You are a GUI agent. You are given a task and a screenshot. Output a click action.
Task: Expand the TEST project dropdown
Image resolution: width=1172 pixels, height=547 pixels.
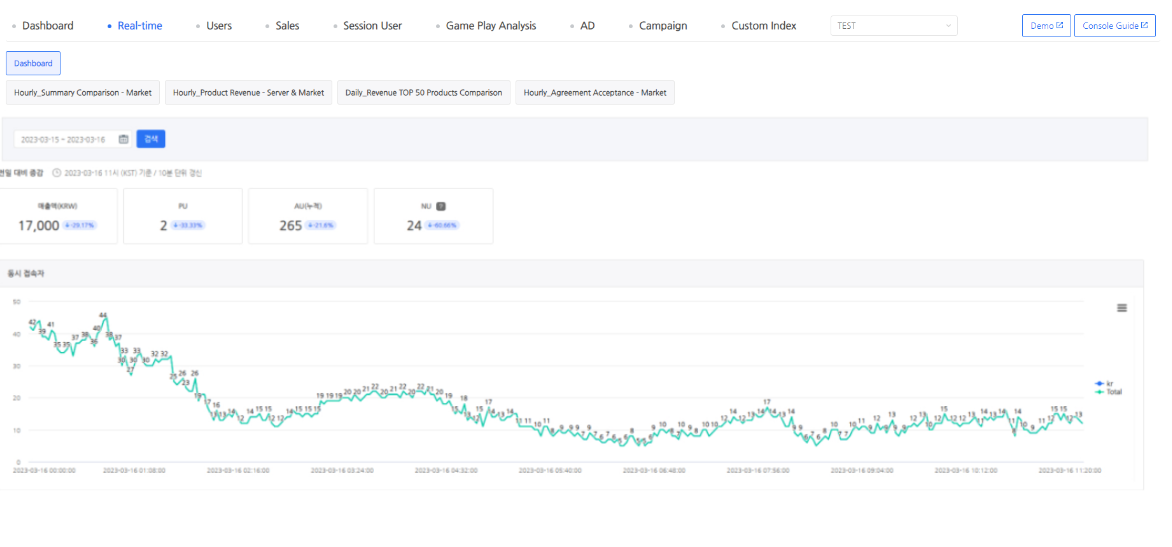click(x=893, y=26)
